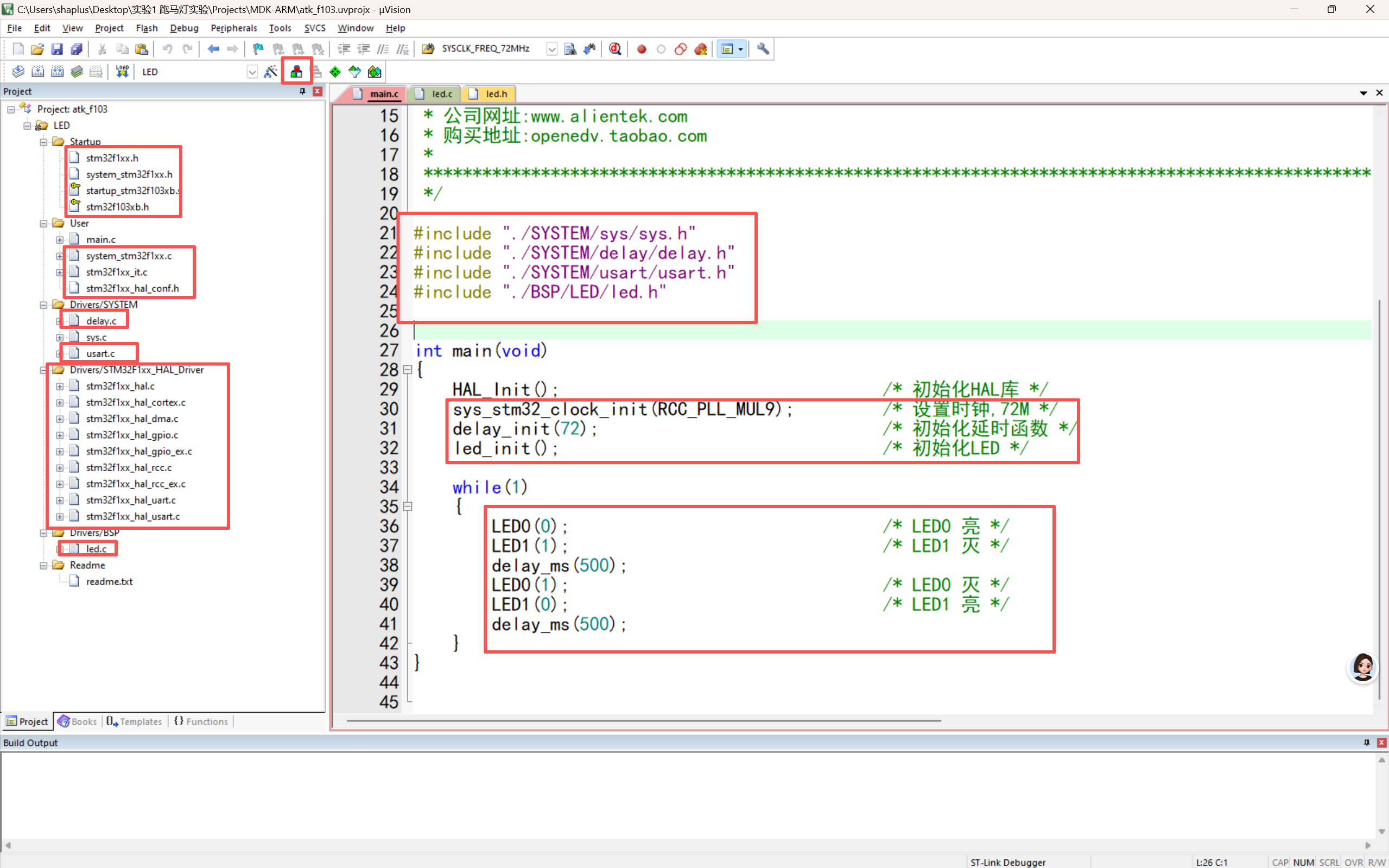
Task: Select readme.txt in the project tree
Action: (109, 581)
